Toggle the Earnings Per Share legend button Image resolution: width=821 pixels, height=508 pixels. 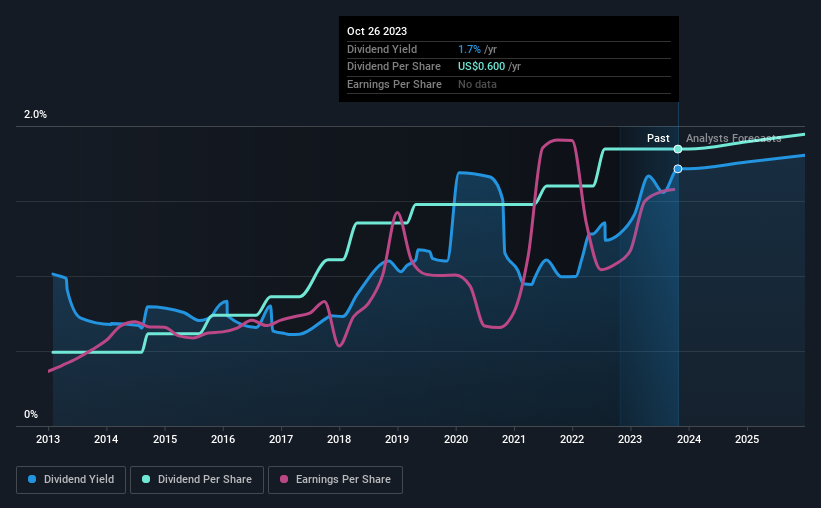335,480
